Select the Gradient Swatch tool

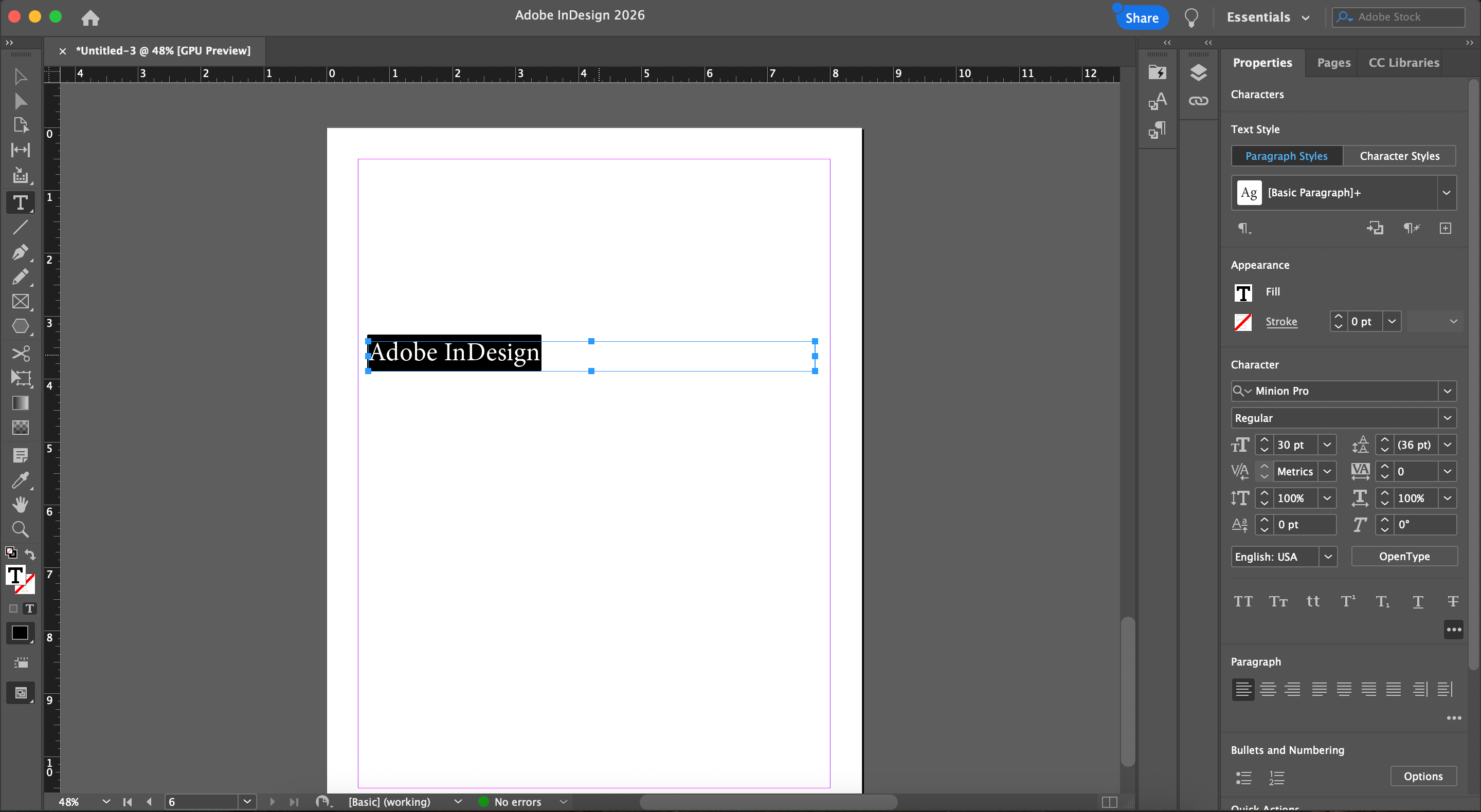point(20,403)
